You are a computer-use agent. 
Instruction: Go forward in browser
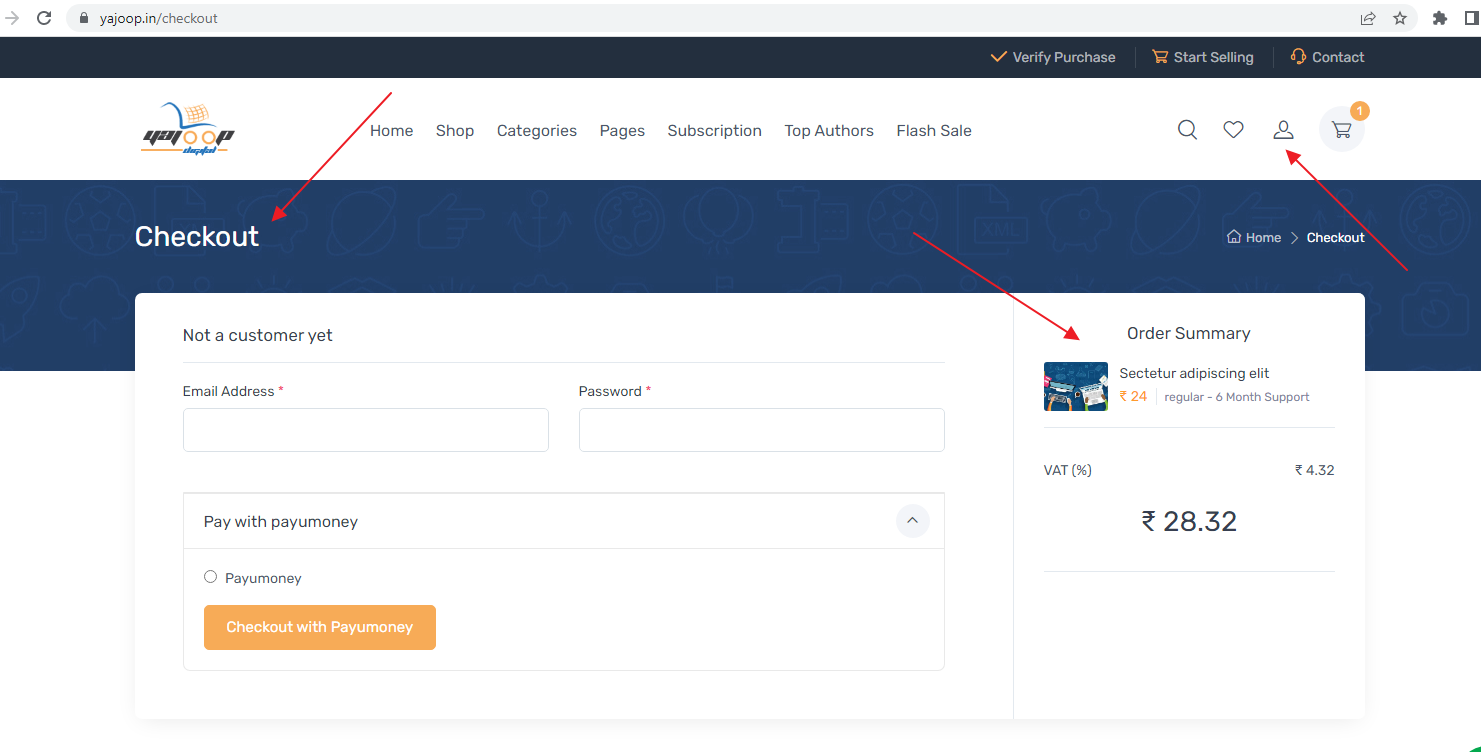12,18
